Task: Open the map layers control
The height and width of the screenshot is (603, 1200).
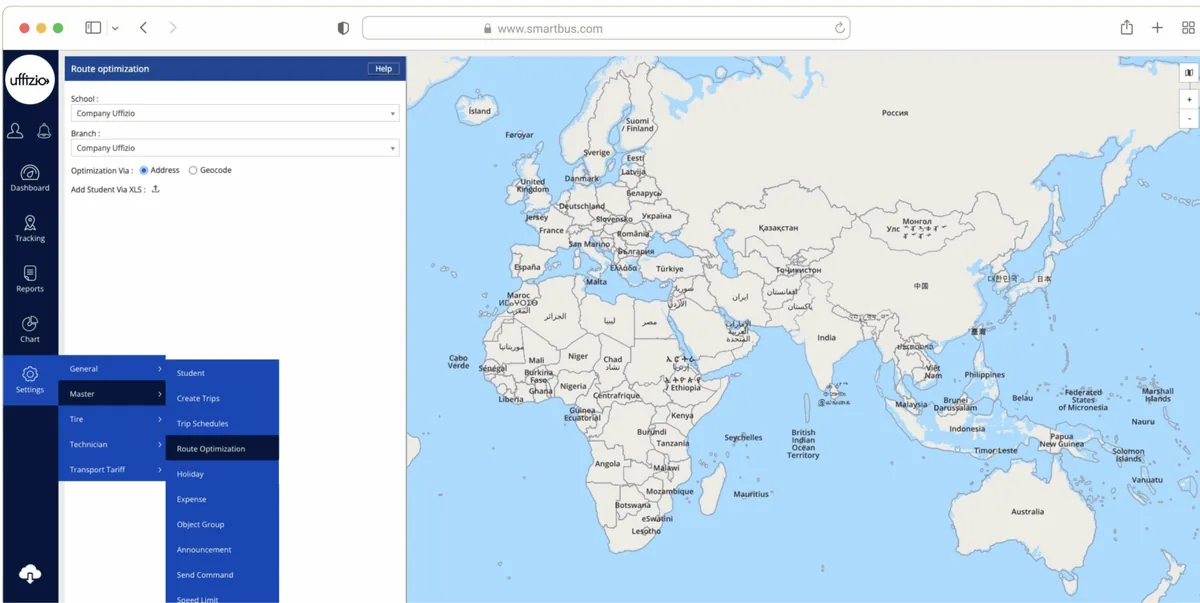Action: pyautogui.click(x=1189, y=72)
